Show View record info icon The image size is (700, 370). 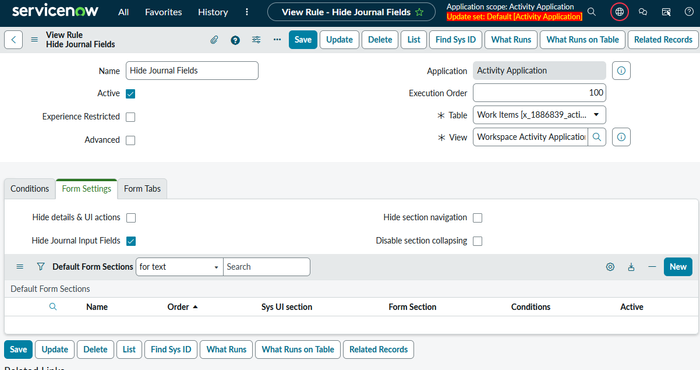pyautogui.click(x=621, y=137)
